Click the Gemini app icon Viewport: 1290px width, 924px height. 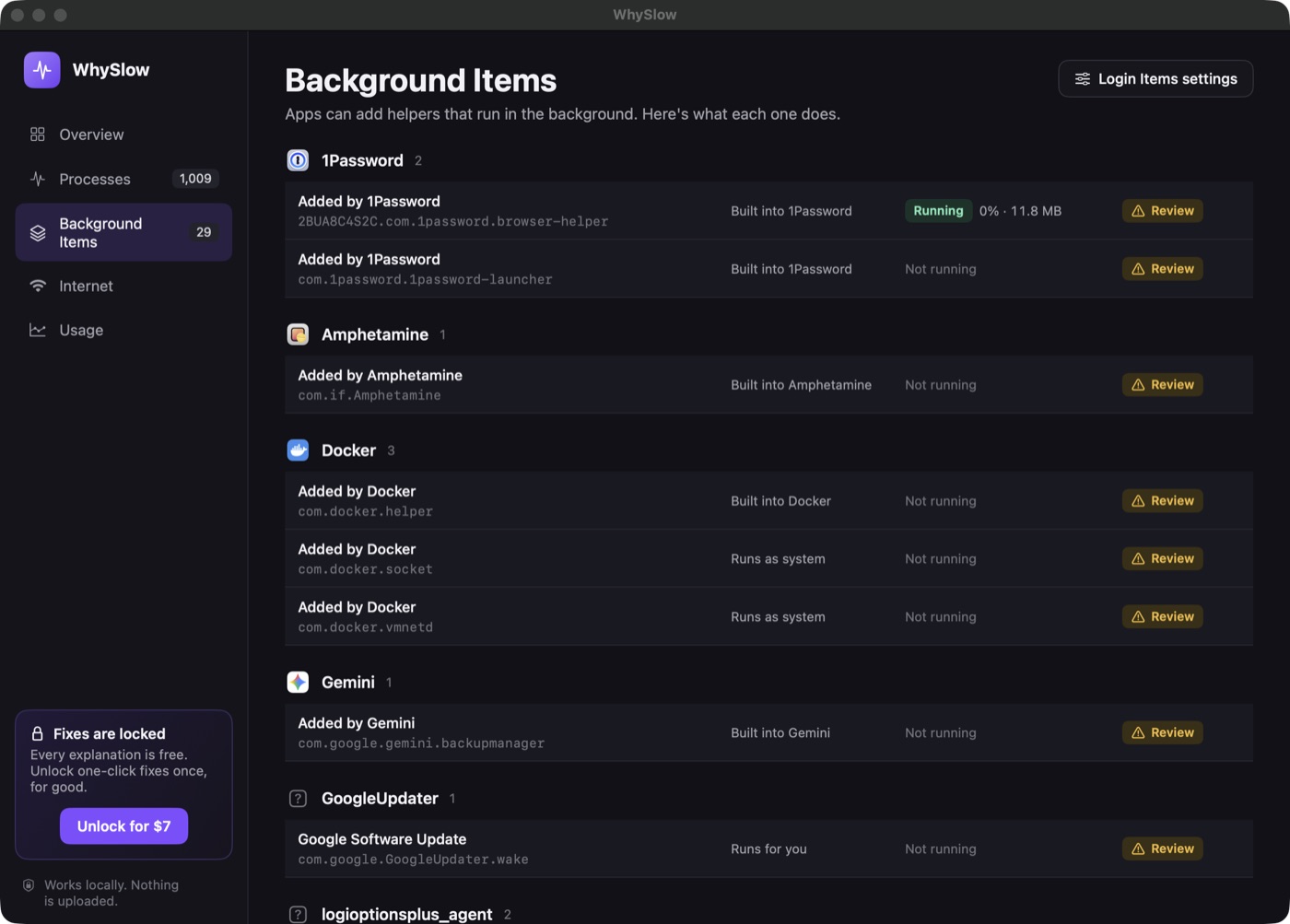click(x=298, y=682)
